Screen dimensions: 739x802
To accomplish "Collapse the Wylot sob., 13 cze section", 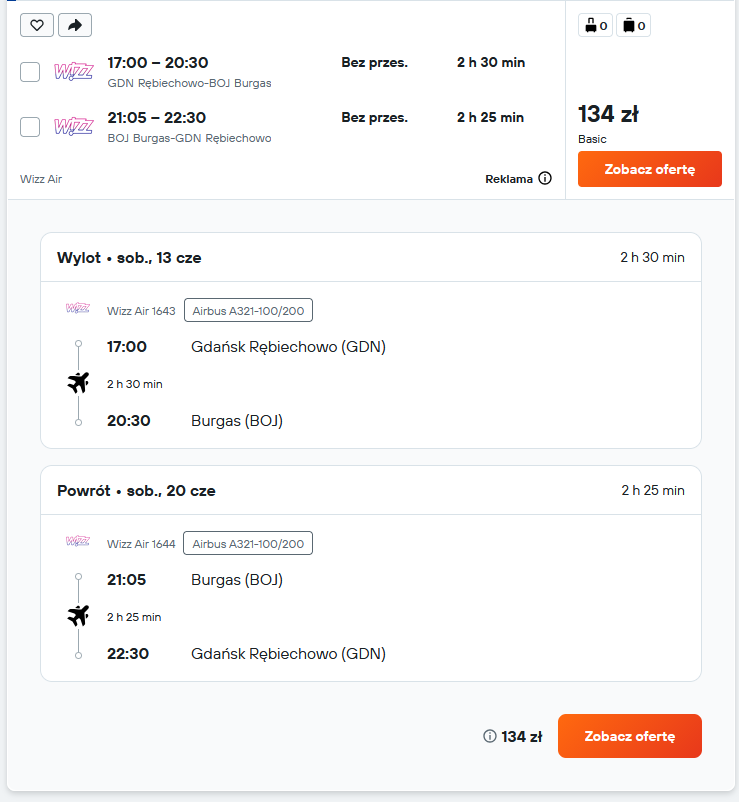I will (371, 257).
